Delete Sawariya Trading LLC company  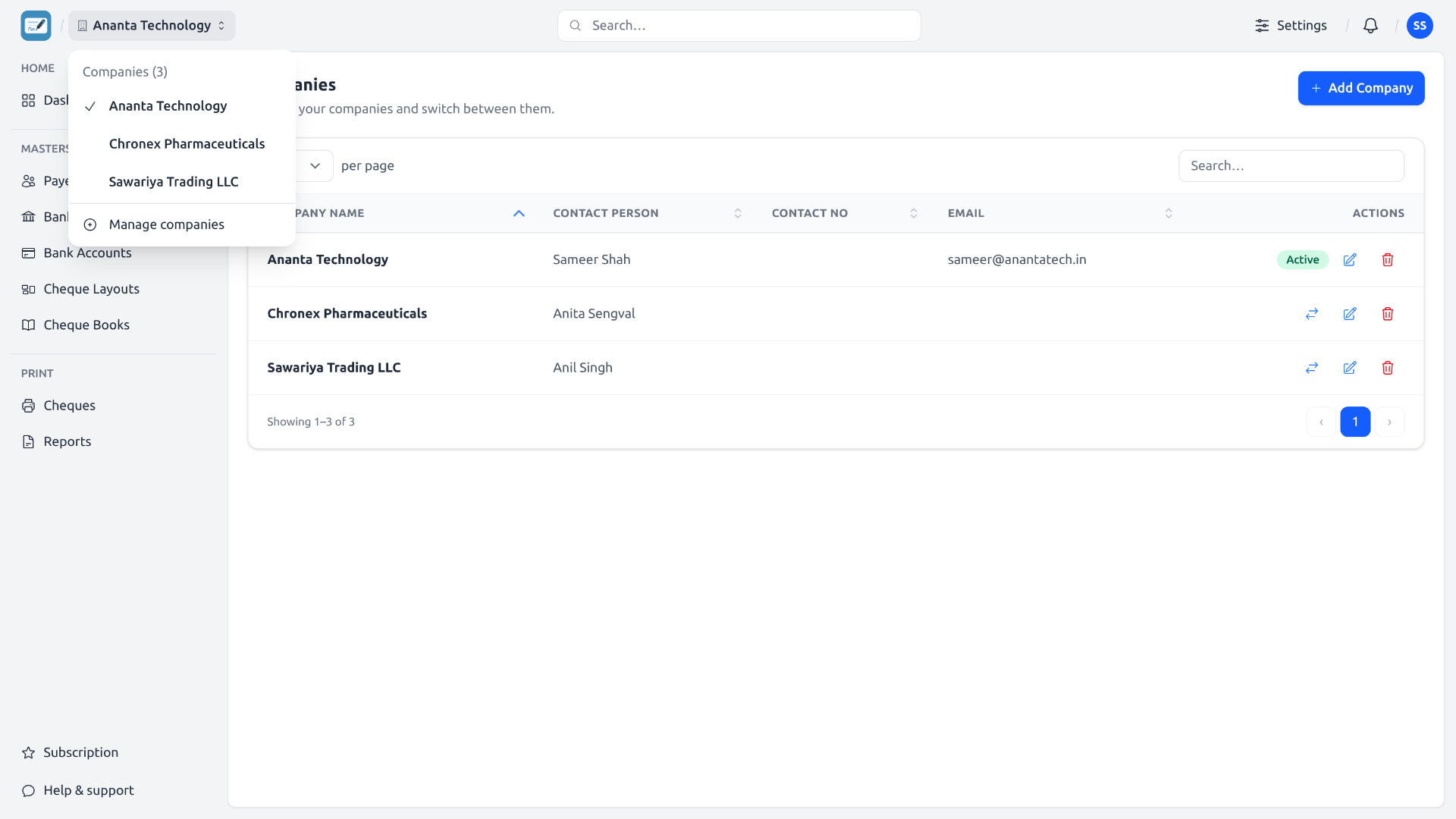tap(1388, 368)
